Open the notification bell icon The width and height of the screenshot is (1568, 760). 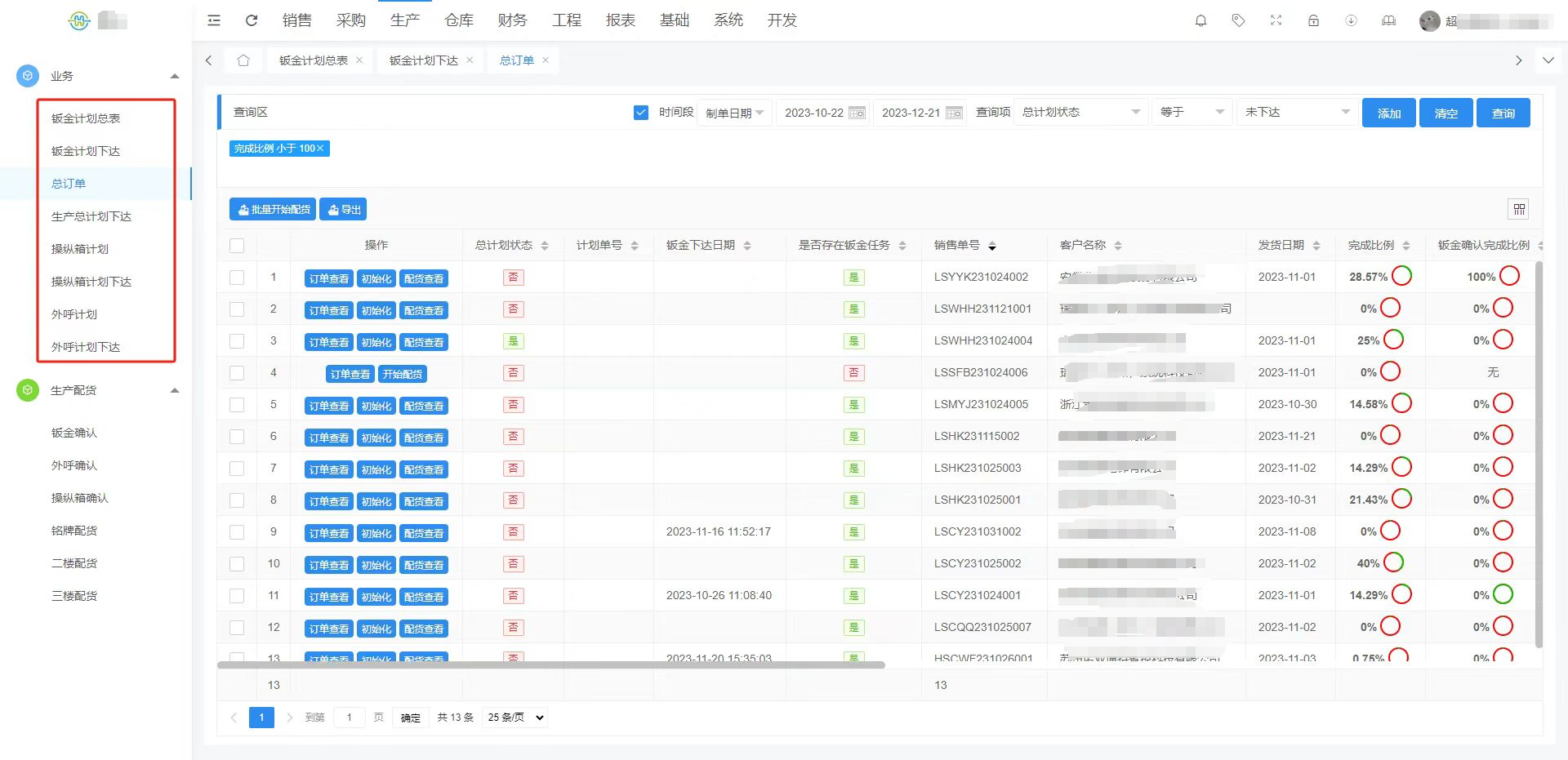(1200, 20)
